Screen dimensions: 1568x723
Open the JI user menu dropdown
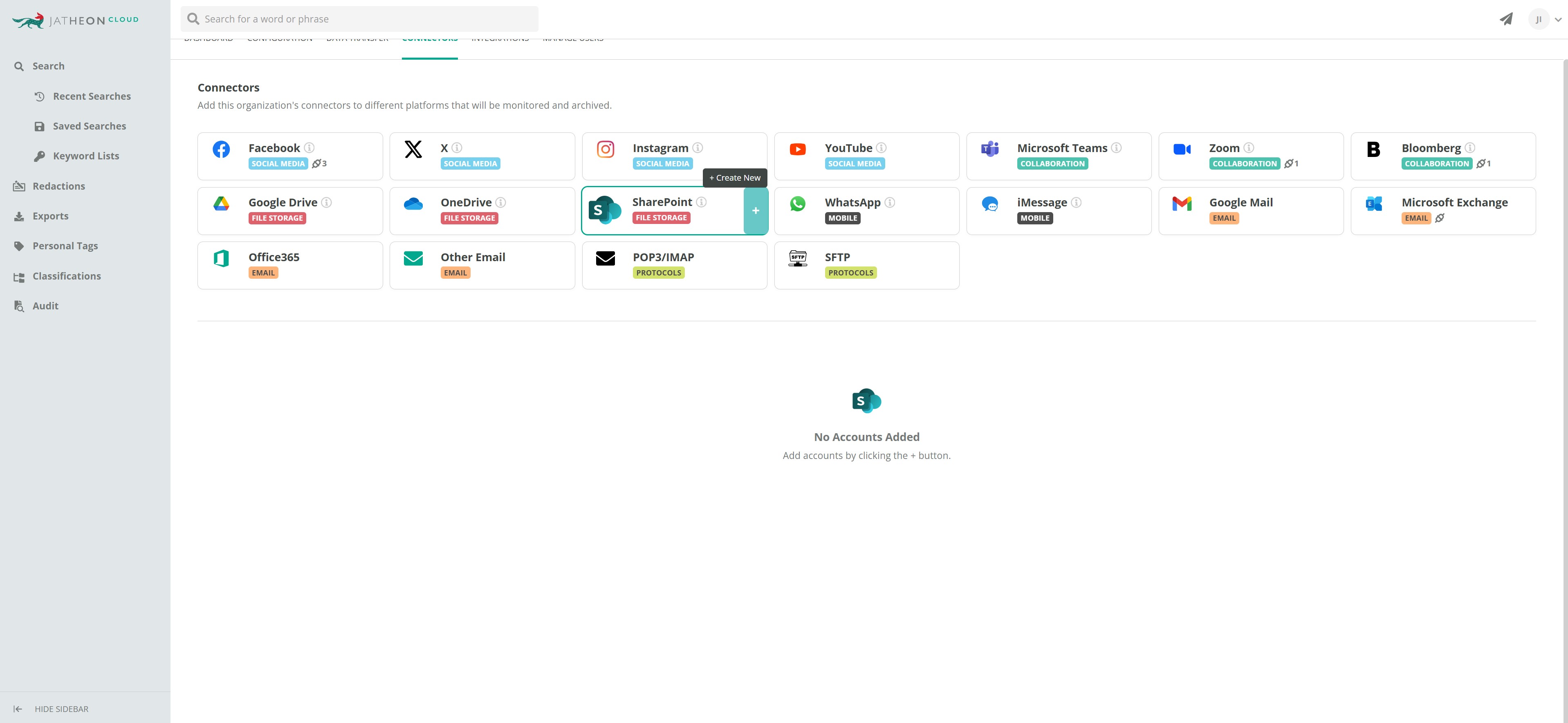click(1546, 20)
